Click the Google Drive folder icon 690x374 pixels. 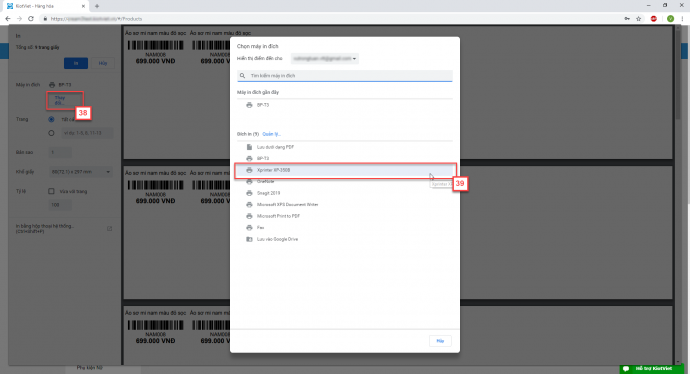[x=249, y=239]
